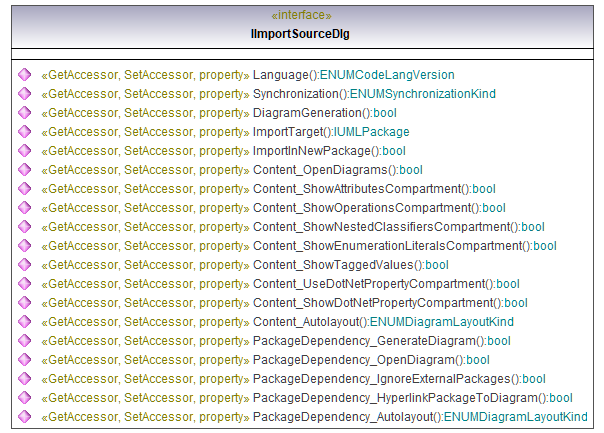The height and width of the screenshot is (433, 604).
Task: Select the icon next to Content_ShowTaggedValues
Action: (x=24, y=265)
